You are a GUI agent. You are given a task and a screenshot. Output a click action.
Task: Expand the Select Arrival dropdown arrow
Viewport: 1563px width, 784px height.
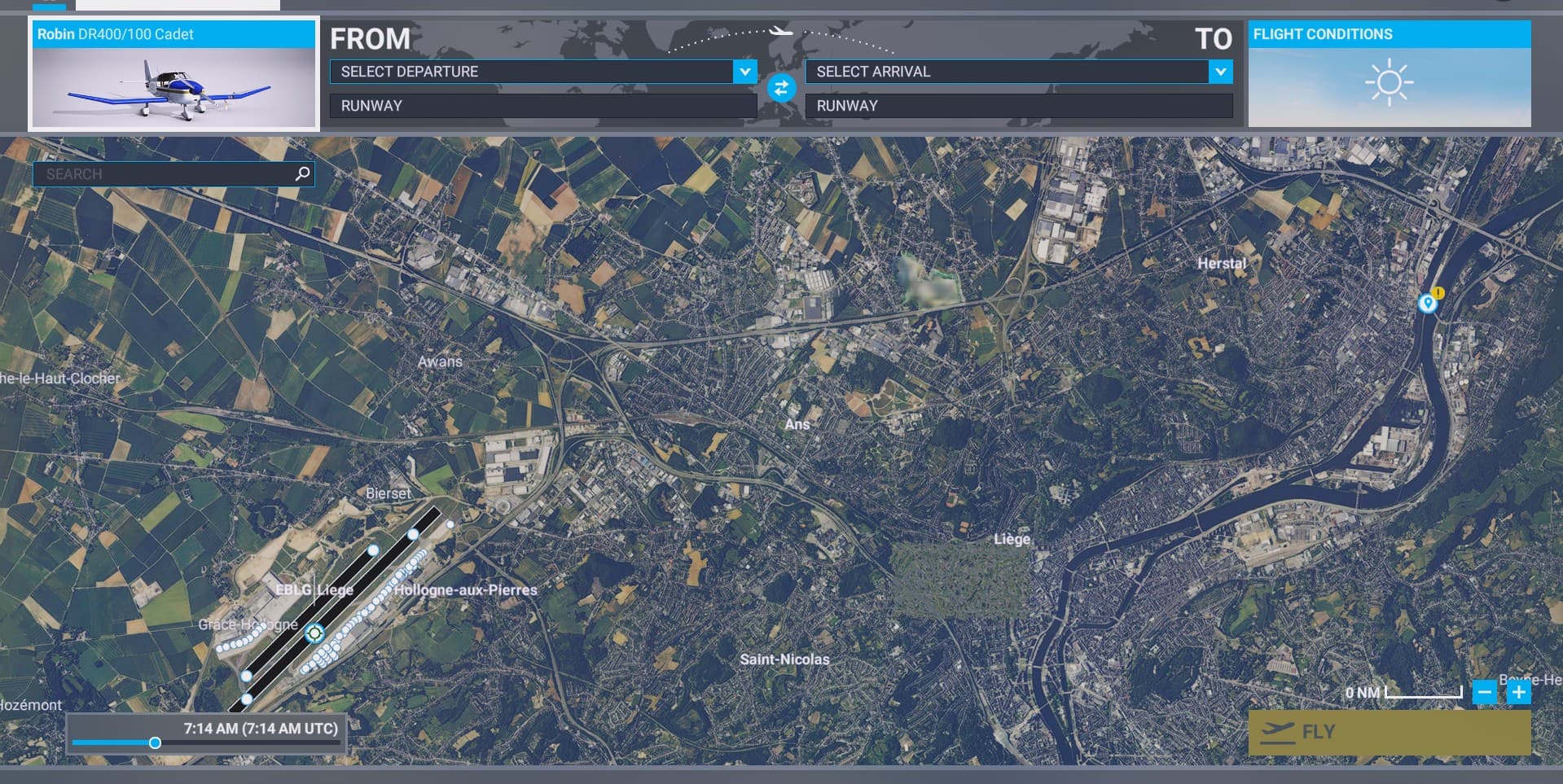click(1220, 72)
